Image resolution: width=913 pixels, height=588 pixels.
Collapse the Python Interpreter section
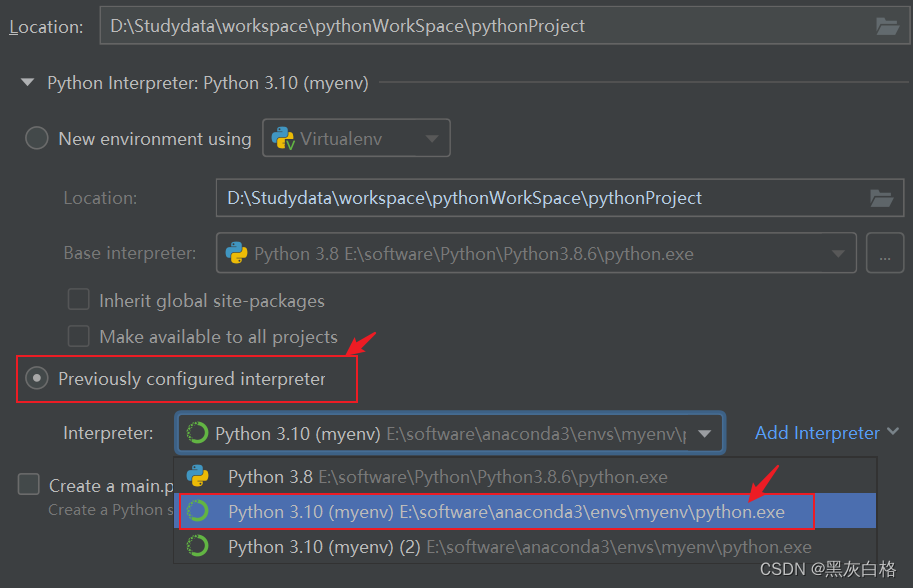27,83
